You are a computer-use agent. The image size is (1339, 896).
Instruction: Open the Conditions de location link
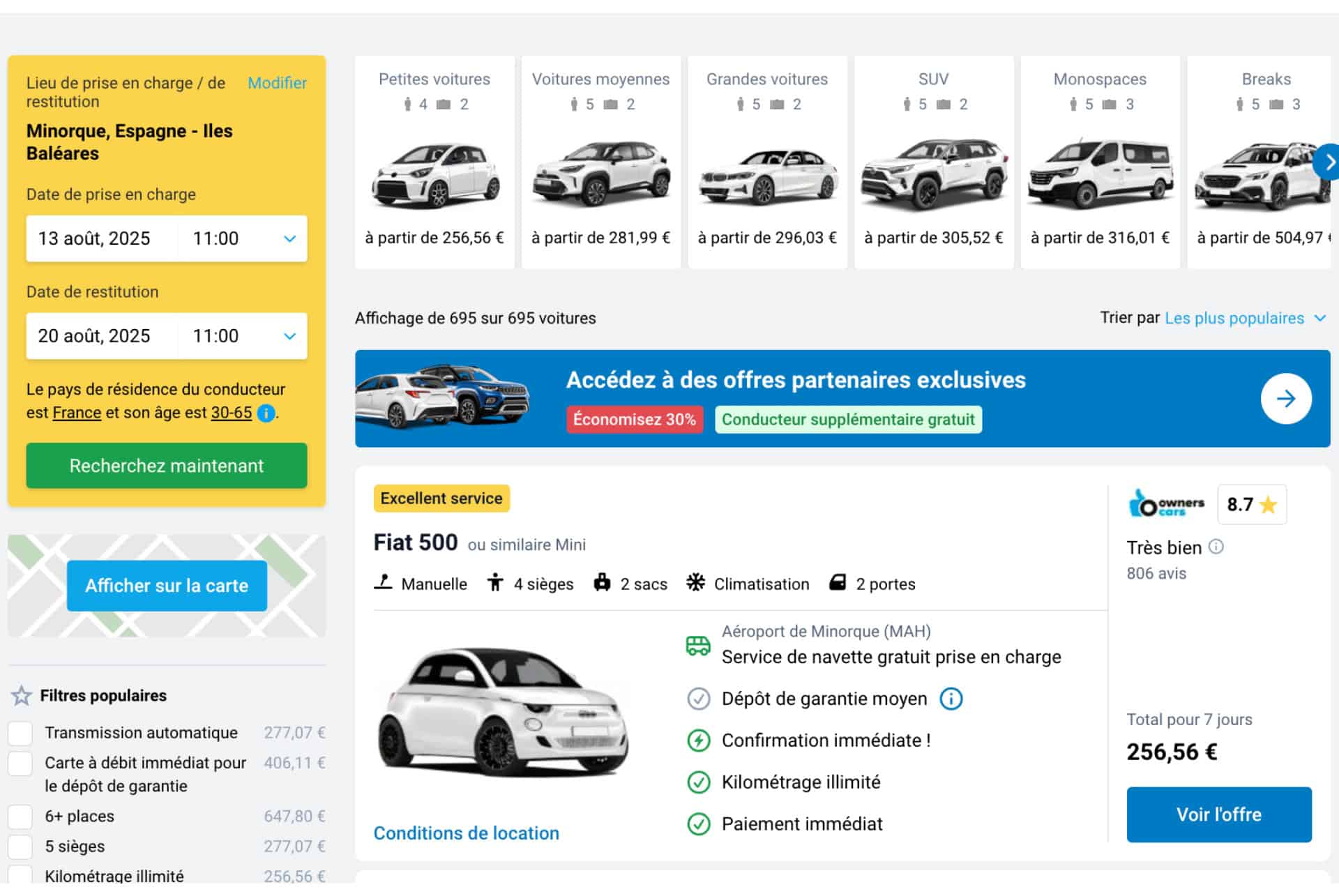click(467, 833)
